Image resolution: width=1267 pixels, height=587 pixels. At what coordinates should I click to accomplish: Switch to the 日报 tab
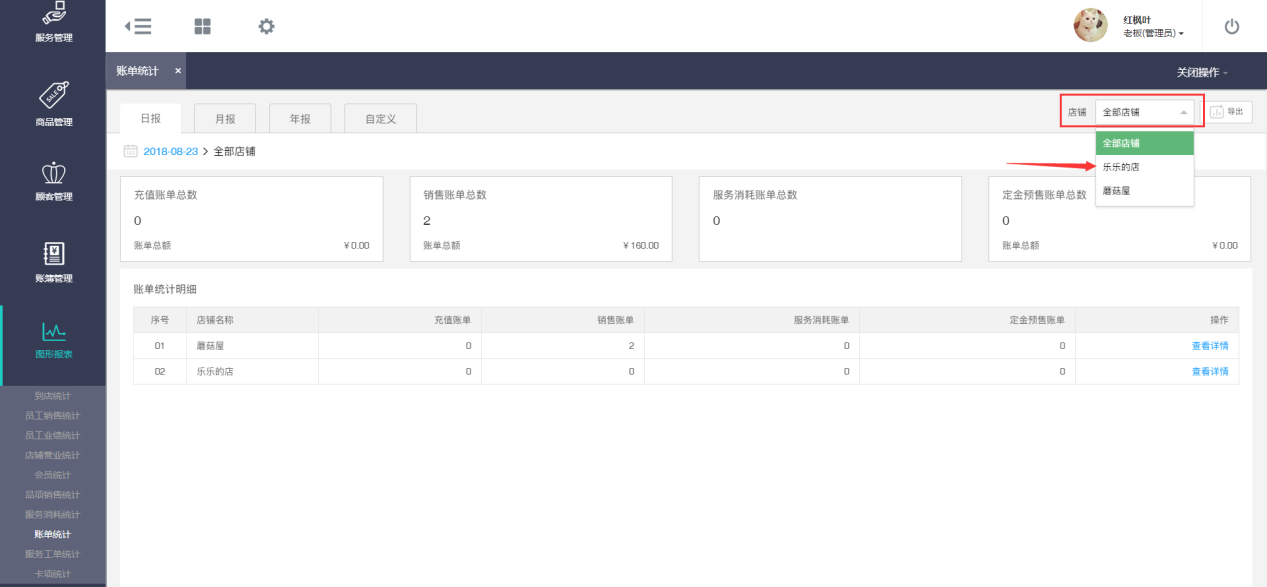point(150,118)
